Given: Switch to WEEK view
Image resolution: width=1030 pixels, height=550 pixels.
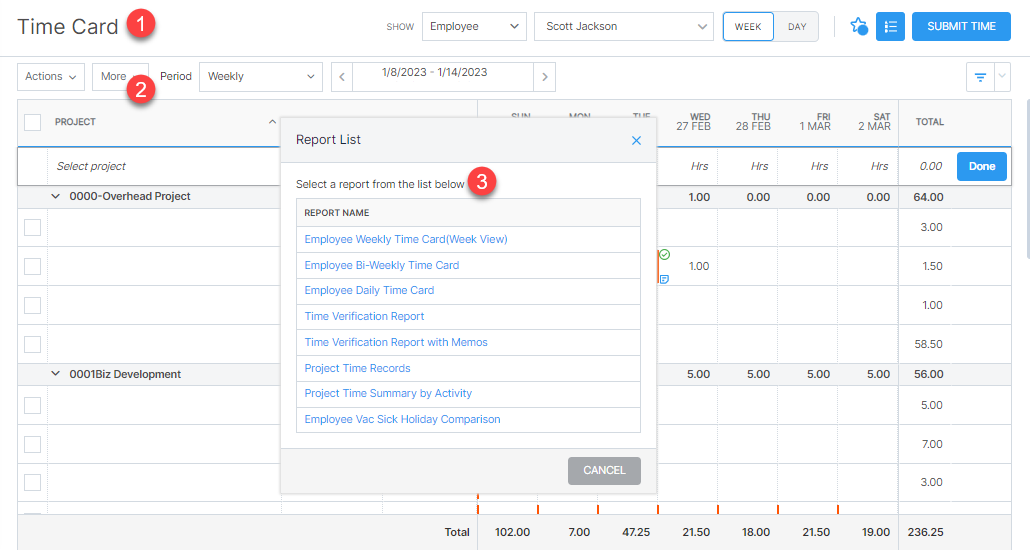Looking at the screenshot, I should tap(748, 27).
